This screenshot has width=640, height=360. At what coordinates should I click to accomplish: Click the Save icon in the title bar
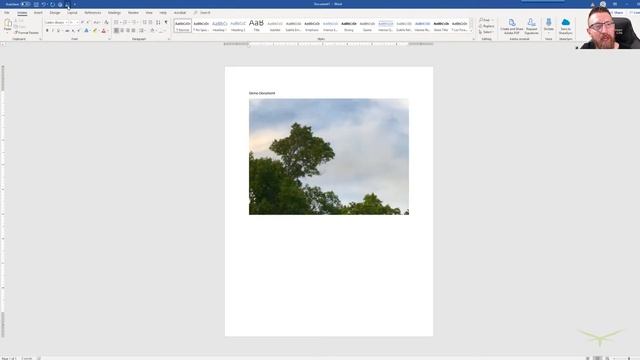click(36, 4)
